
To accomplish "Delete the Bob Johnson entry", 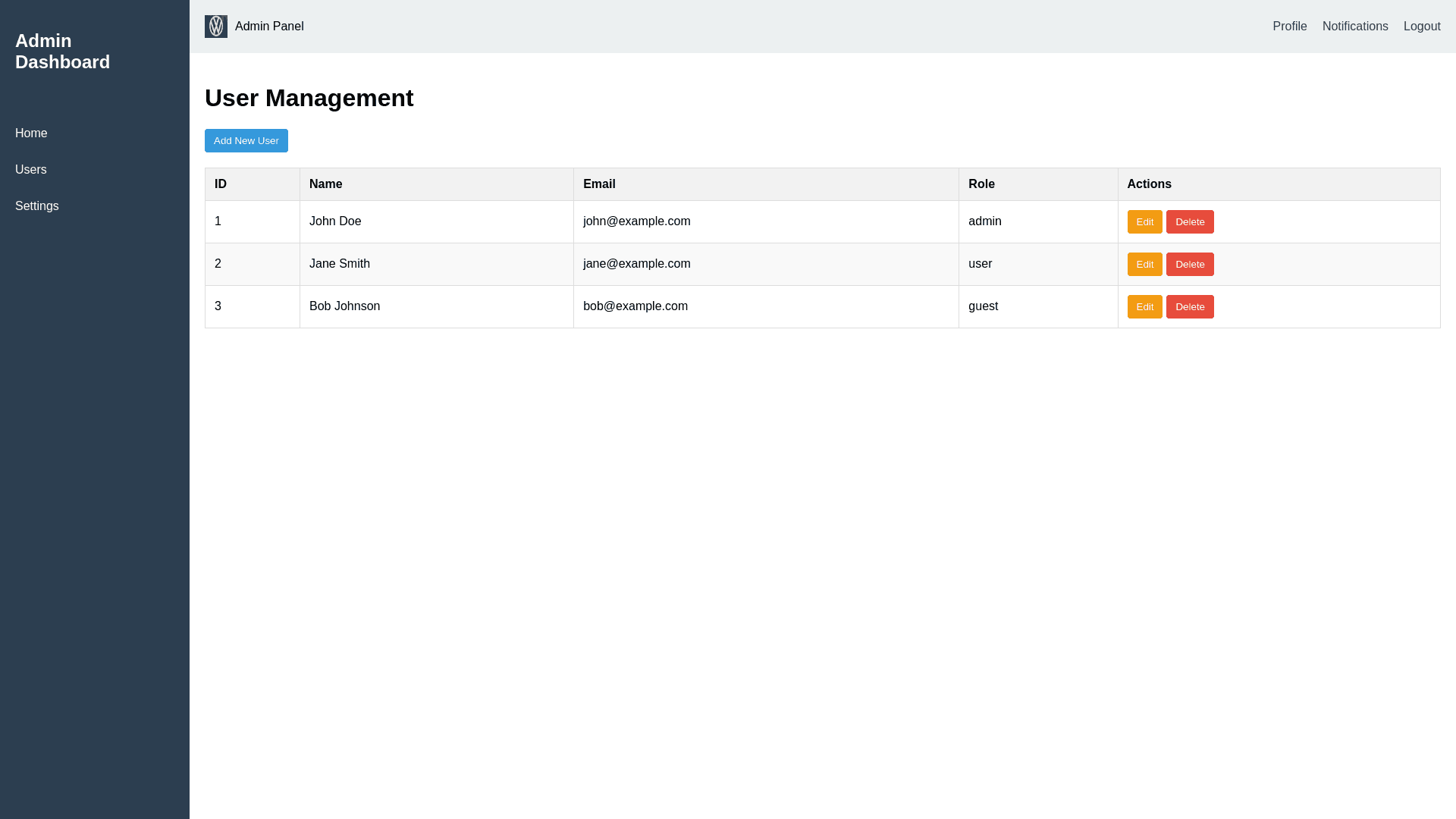I will (x=1189, y=307).
